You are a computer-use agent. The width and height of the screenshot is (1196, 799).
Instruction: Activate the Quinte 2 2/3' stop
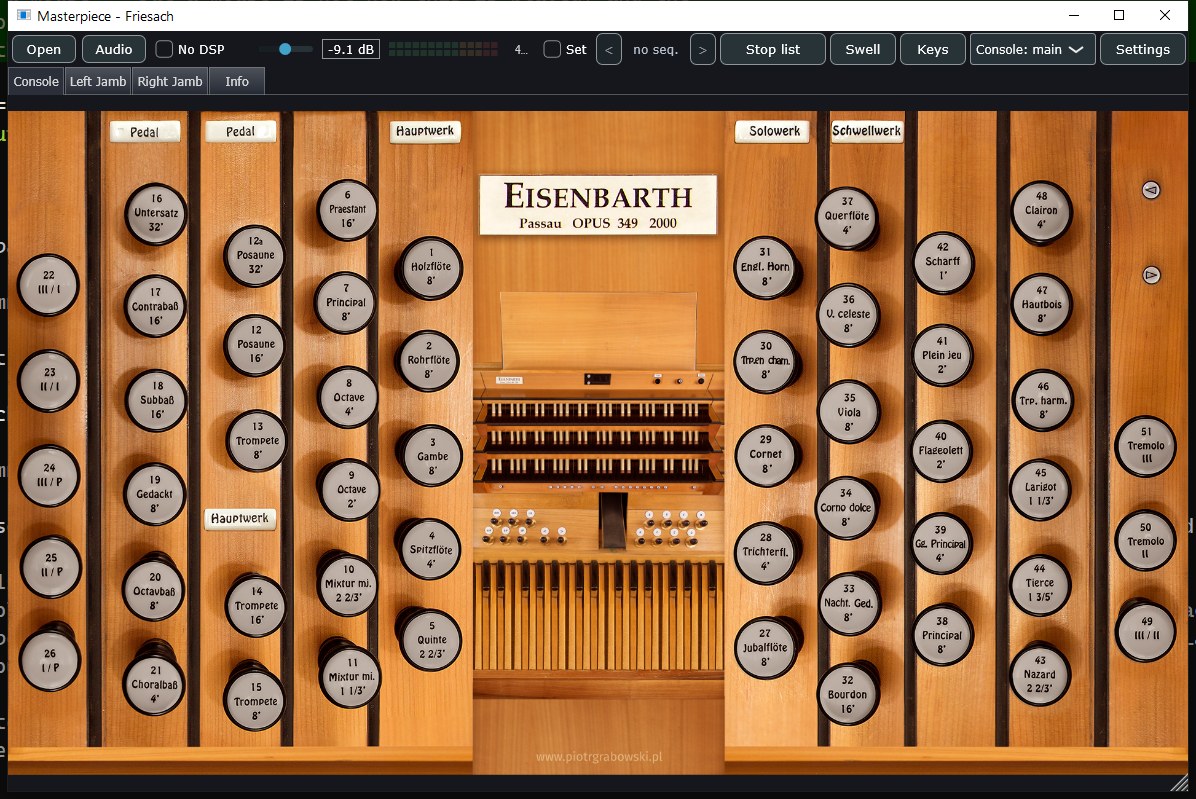click(431, 640)
